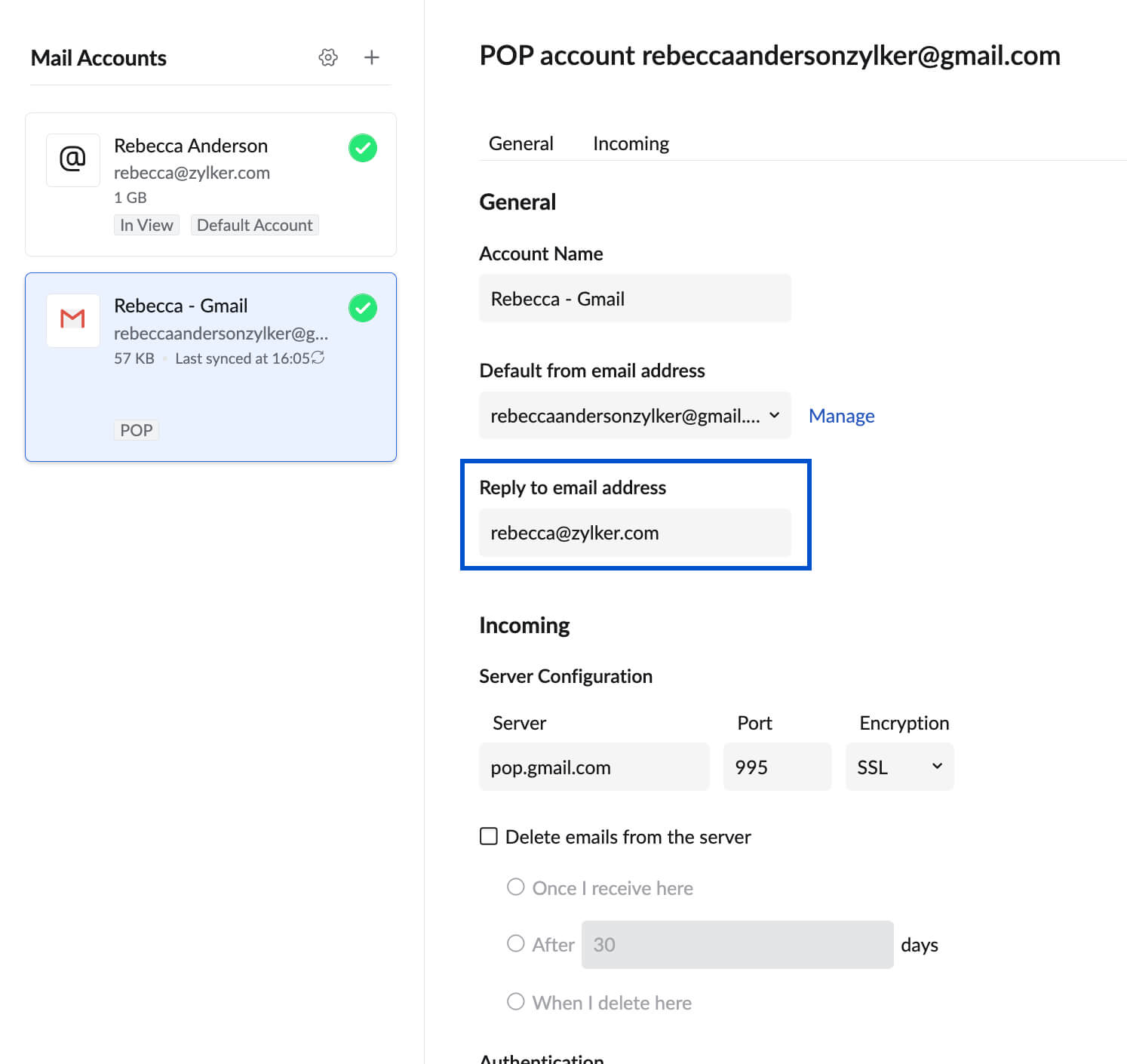Open mail accounts settings gear
Screen dimensions: 1127x1064
coord(328,57)
